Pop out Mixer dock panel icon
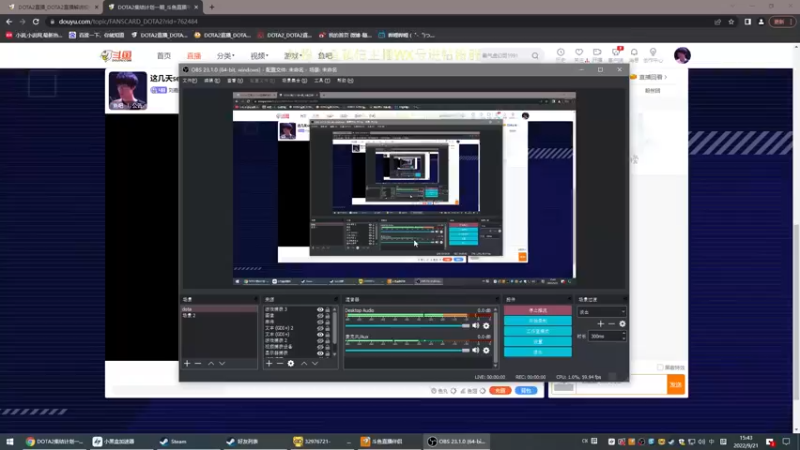 click(x=496, y=299)
